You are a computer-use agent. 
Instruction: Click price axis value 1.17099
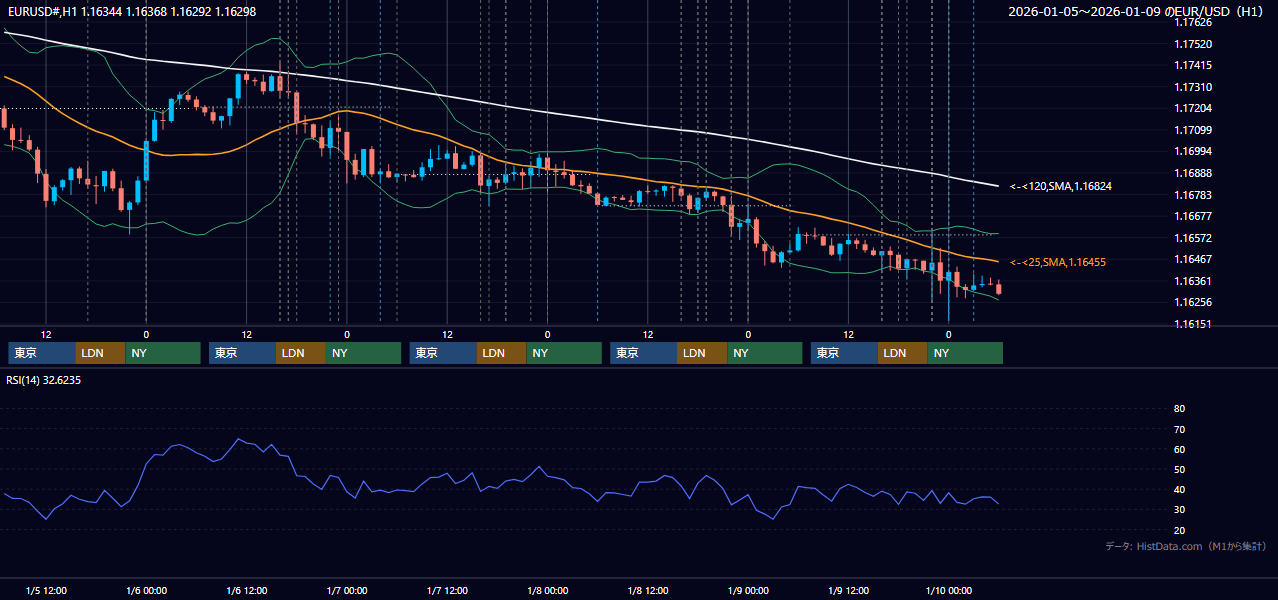point(1193,130)
